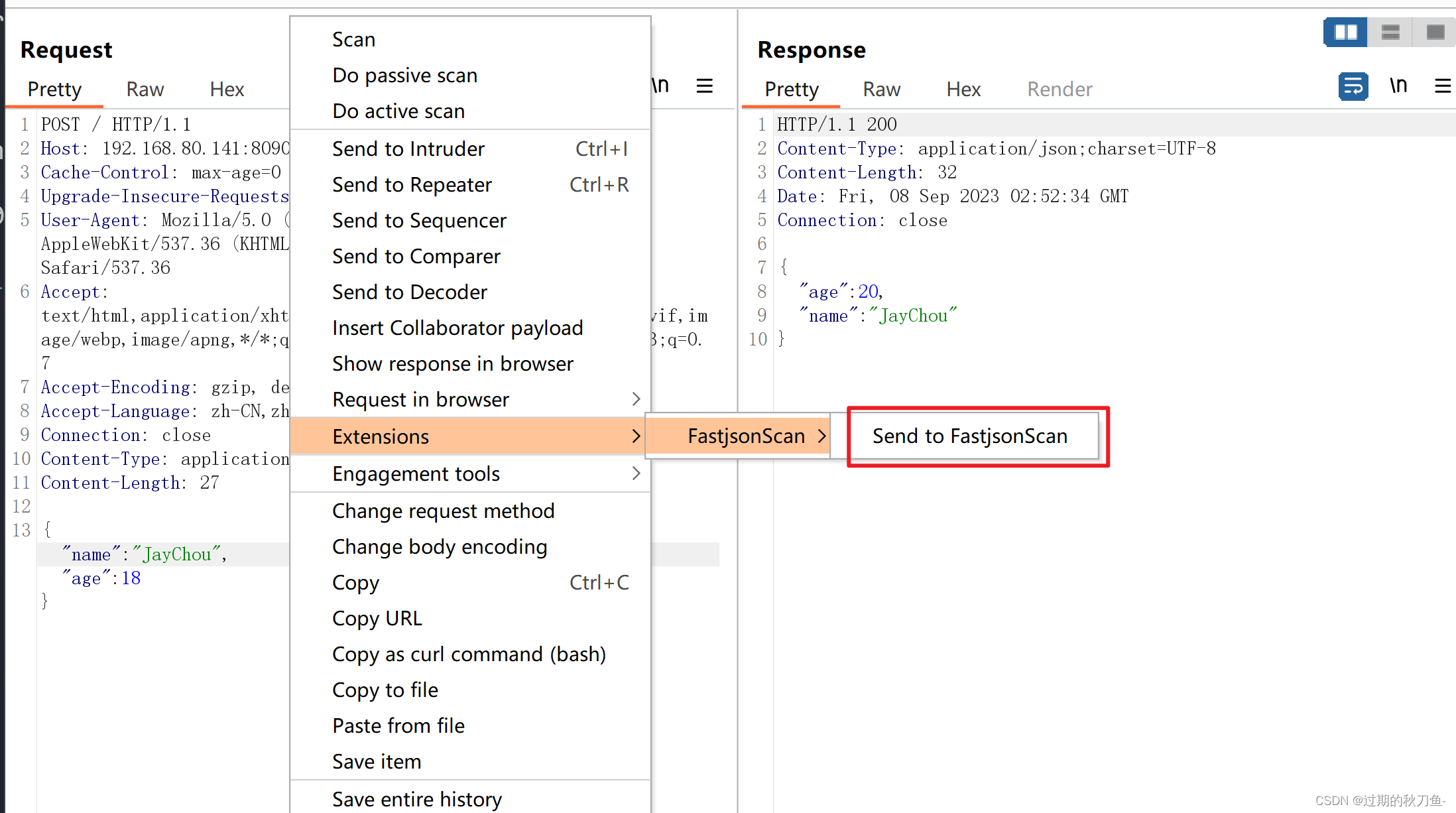This screenshot has height=813, width=1456.
Task: Toggle Request non-printable characters \n icon
Action: [x=660, y=86]
